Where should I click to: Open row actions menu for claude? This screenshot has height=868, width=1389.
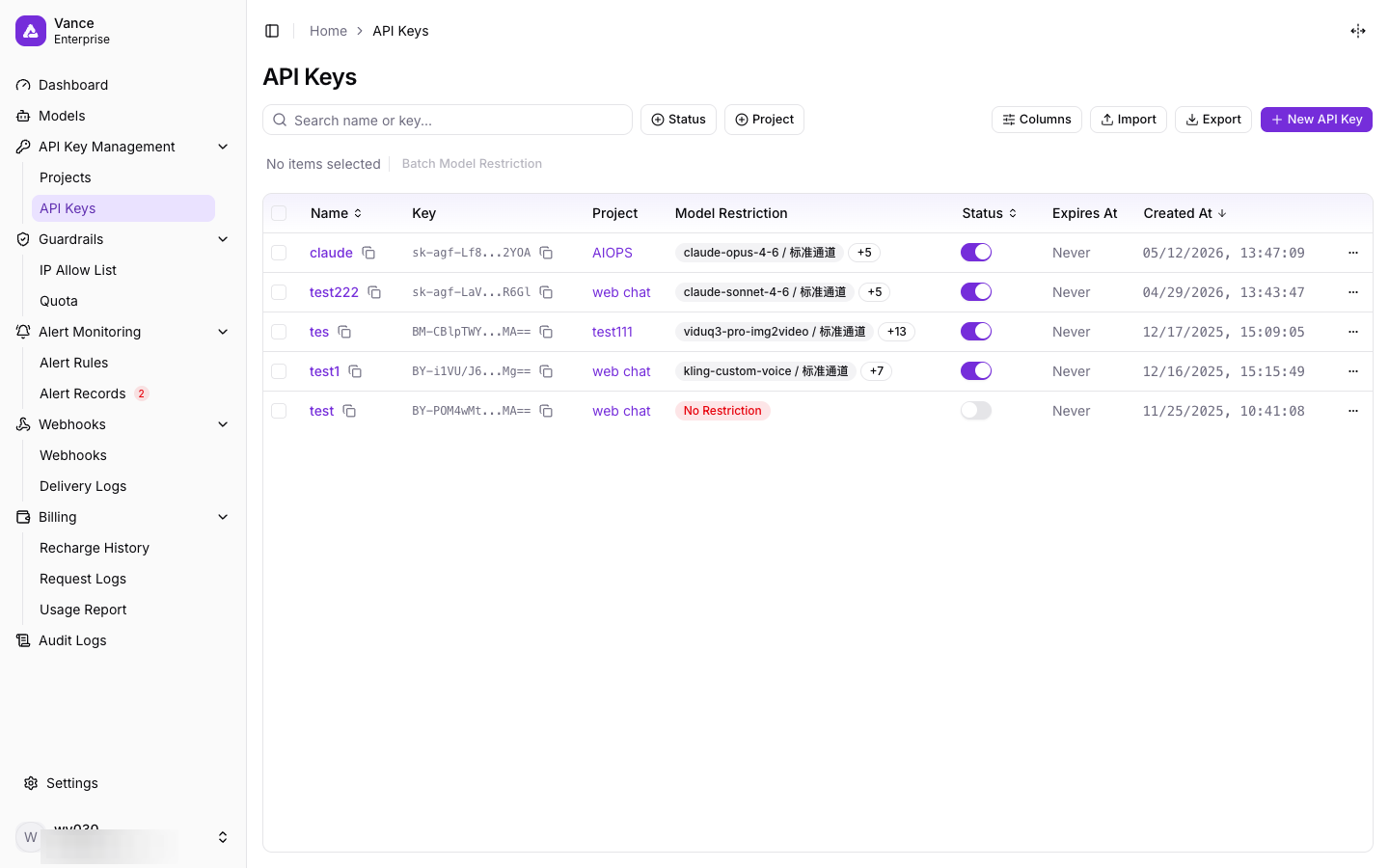point(1353,253)
